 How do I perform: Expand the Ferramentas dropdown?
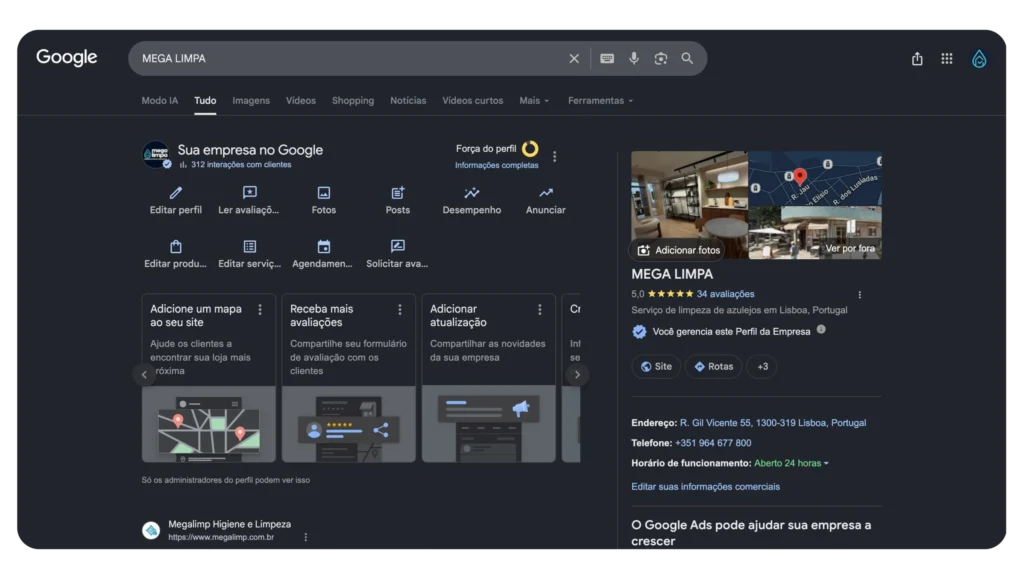pyautogui.click(x=600, y=101)
